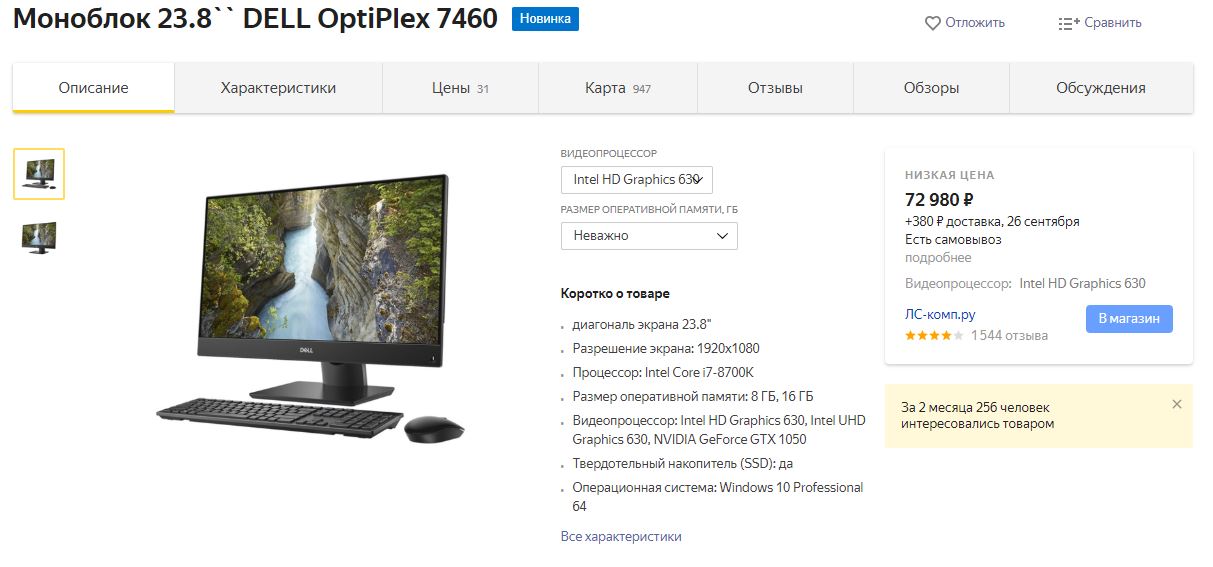Expand the Размер оперативной памяти dropdown Неважно
The height and width of the screenshot is (567, 1213).
(x=649, y=236)
